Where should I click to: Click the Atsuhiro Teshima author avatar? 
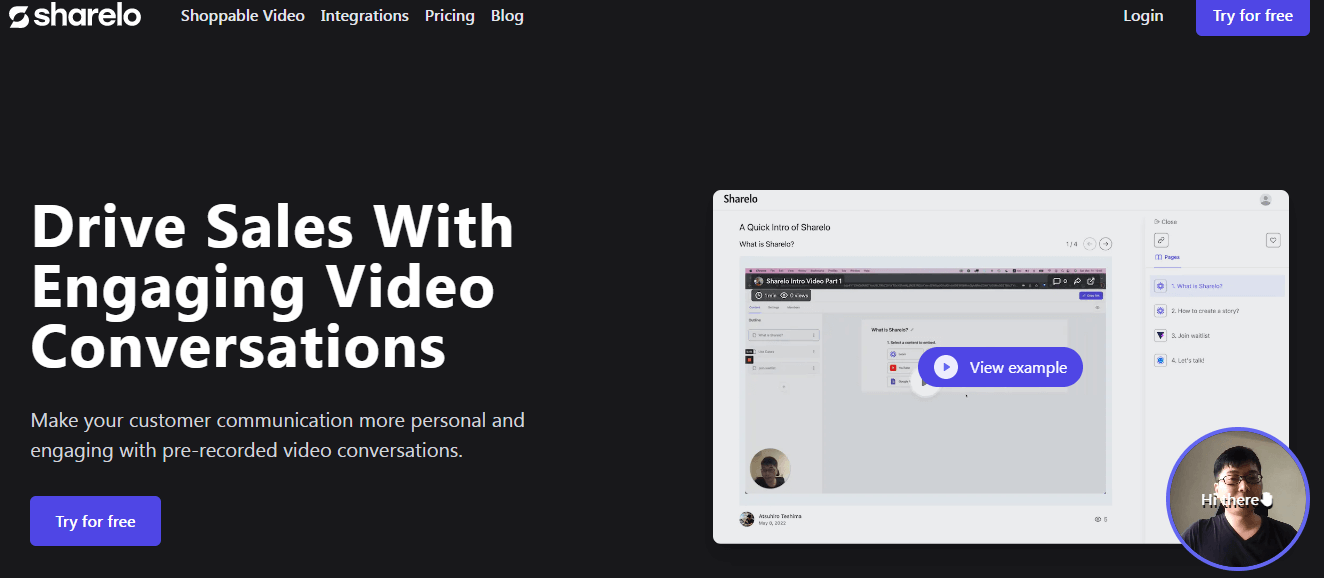pos(746,519)
